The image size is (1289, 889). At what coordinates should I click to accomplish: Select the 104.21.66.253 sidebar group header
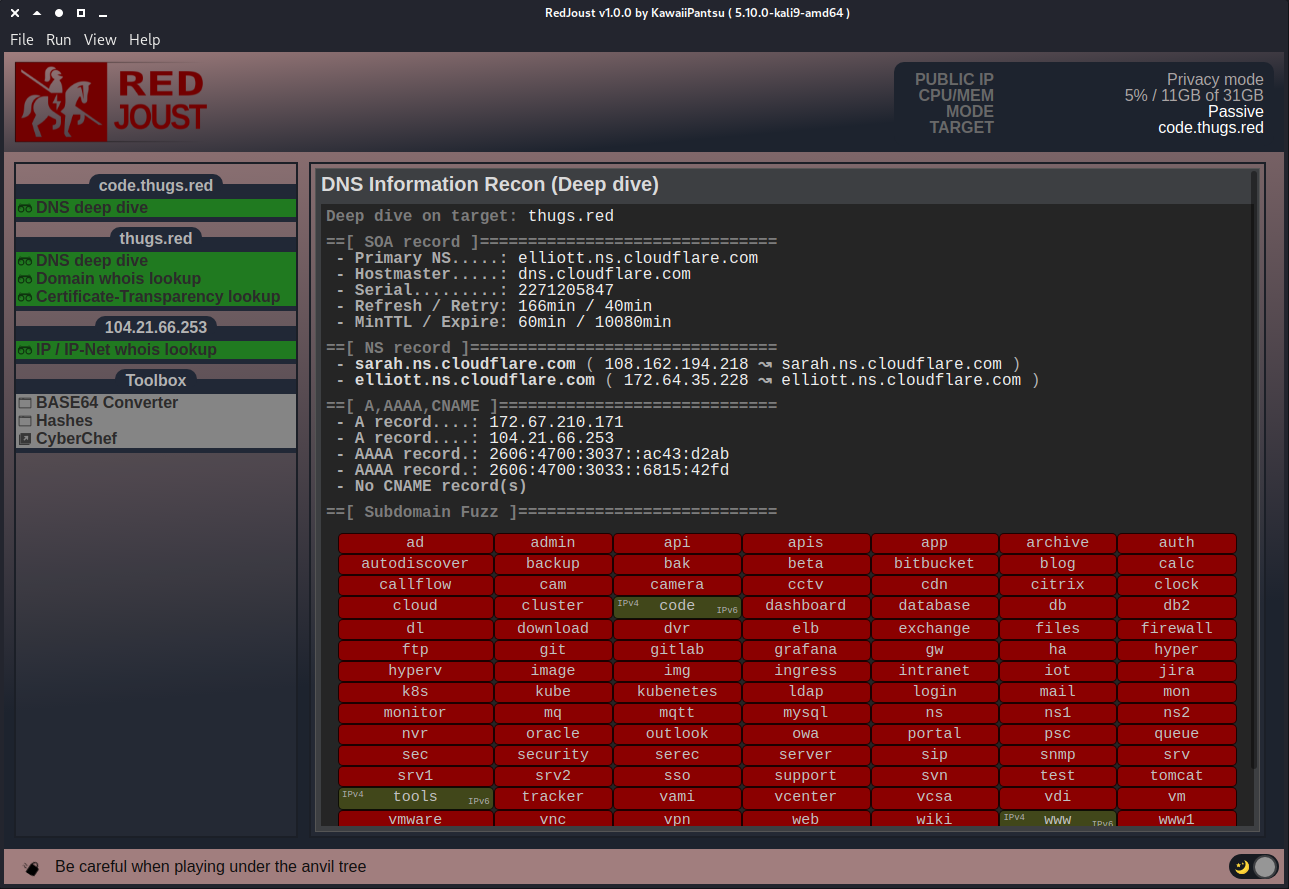coord(156,327)
